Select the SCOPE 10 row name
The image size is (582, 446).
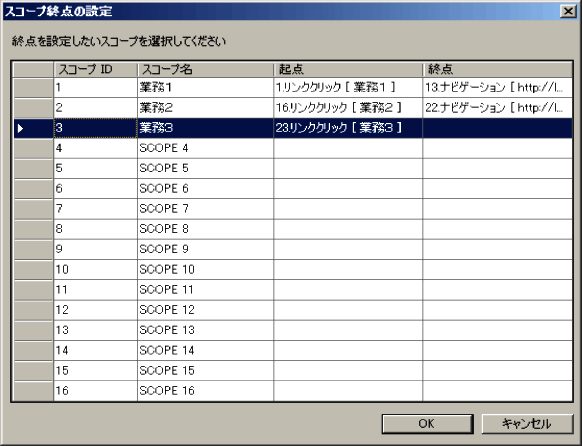(206, 269)
